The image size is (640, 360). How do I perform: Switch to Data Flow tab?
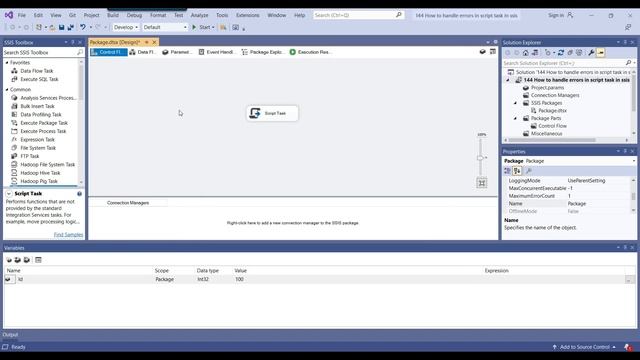tap(142, 52)
